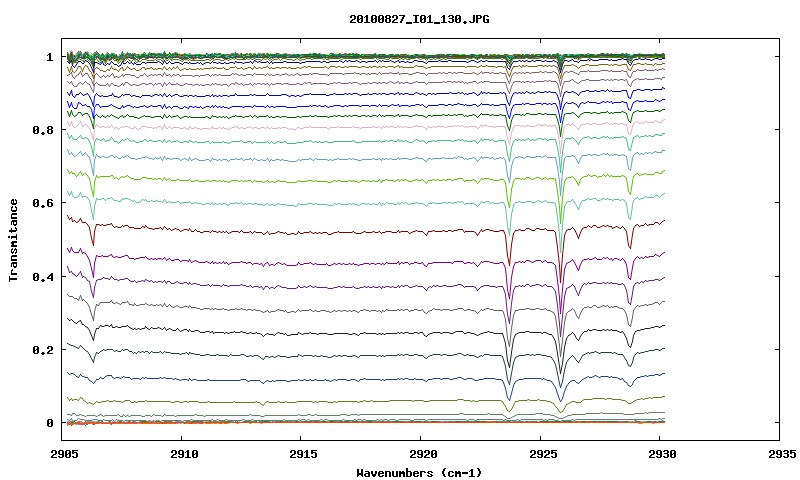This screenshot has height=480, width=800.
Task: Click the plot title 20100827_I01_130.JPG
Action: coord(419,19)
